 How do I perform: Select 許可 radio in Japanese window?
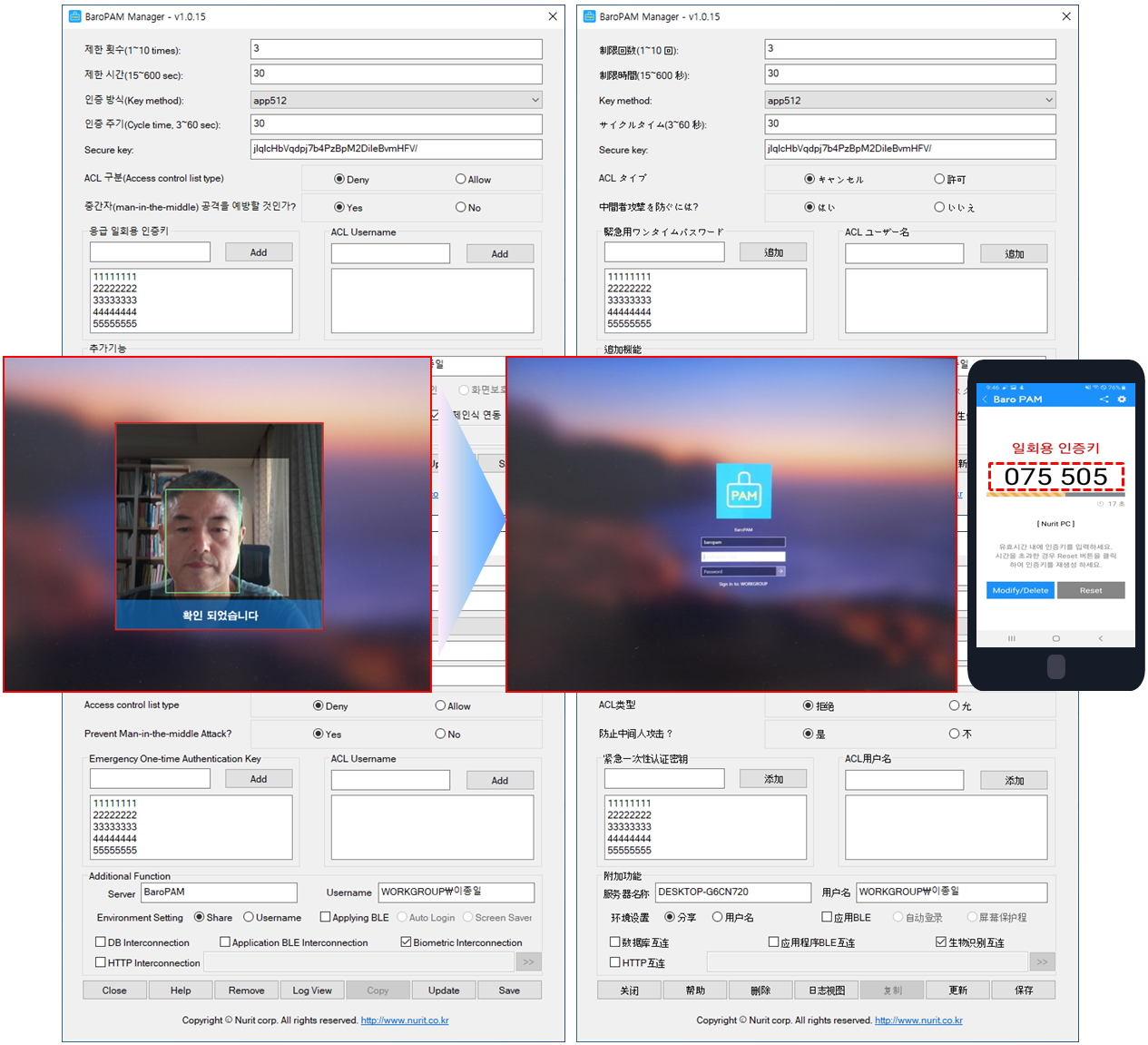click(x=940, y=180)
